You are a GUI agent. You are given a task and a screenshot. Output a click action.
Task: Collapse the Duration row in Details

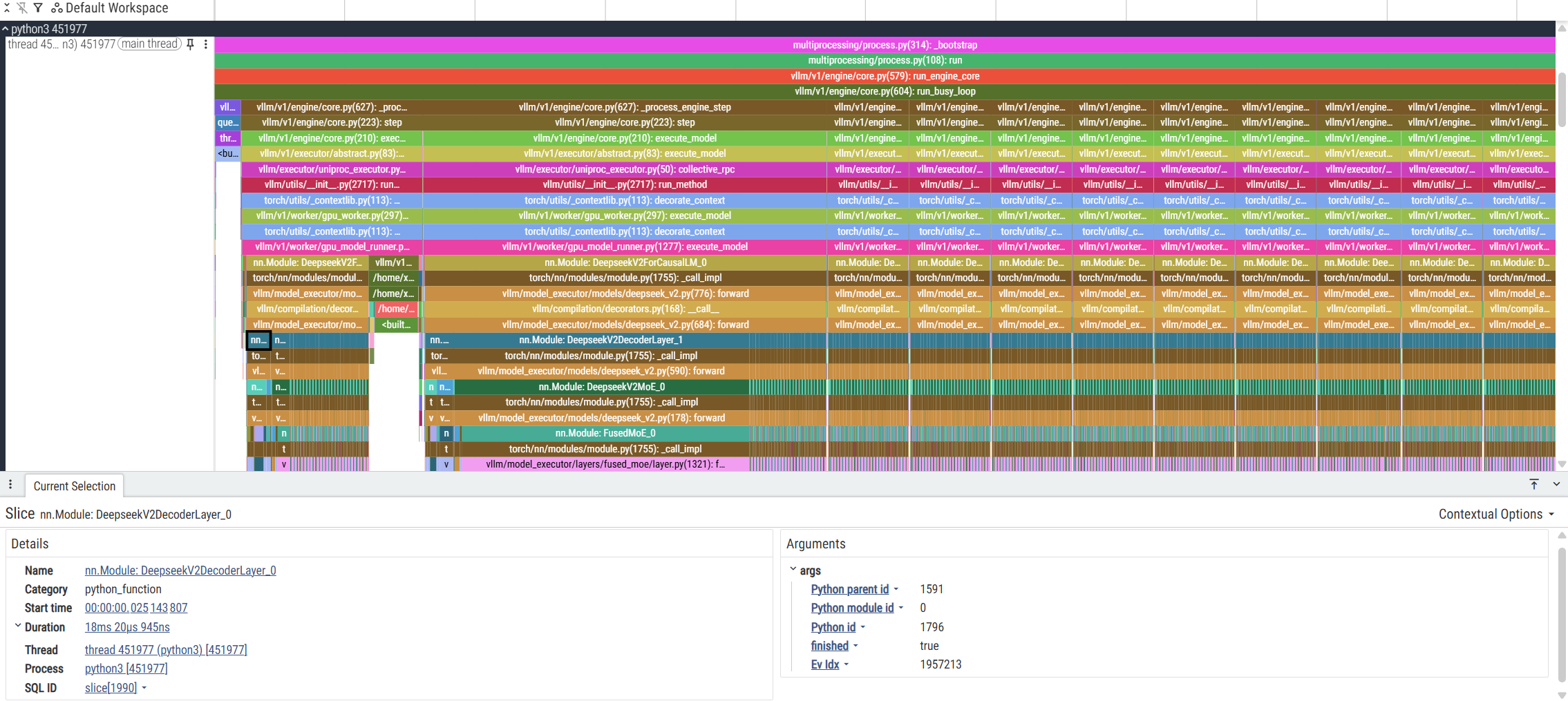pyautogui.click(x=18, y=626)
